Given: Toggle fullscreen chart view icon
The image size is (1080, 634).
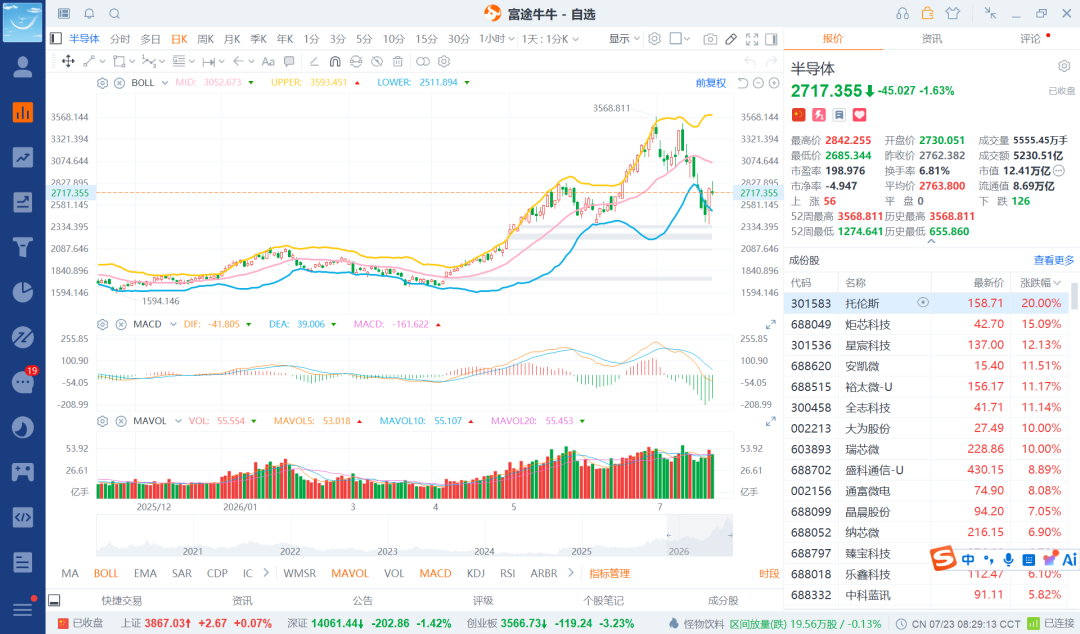Looking at the screenshot, I should click(752, 39).
